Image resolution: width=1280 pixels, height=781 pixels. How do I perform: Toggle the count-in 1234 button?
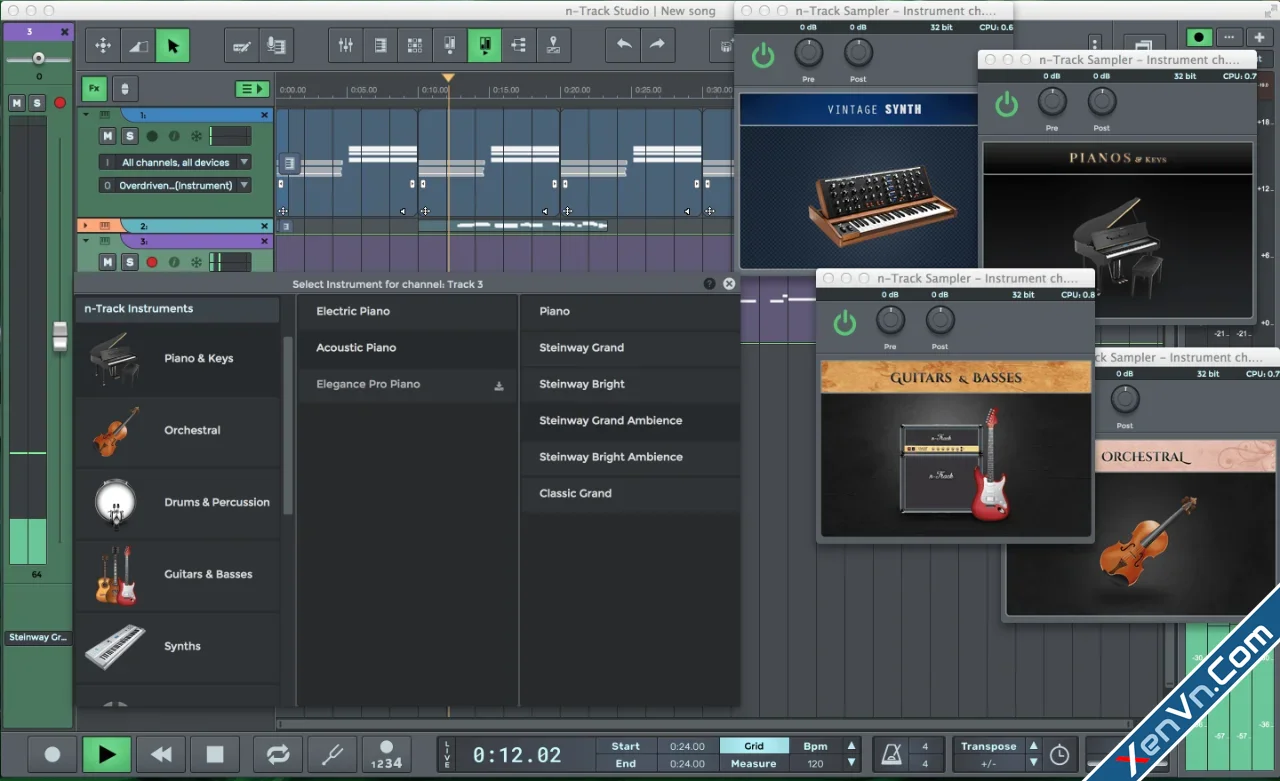[386, 754]
